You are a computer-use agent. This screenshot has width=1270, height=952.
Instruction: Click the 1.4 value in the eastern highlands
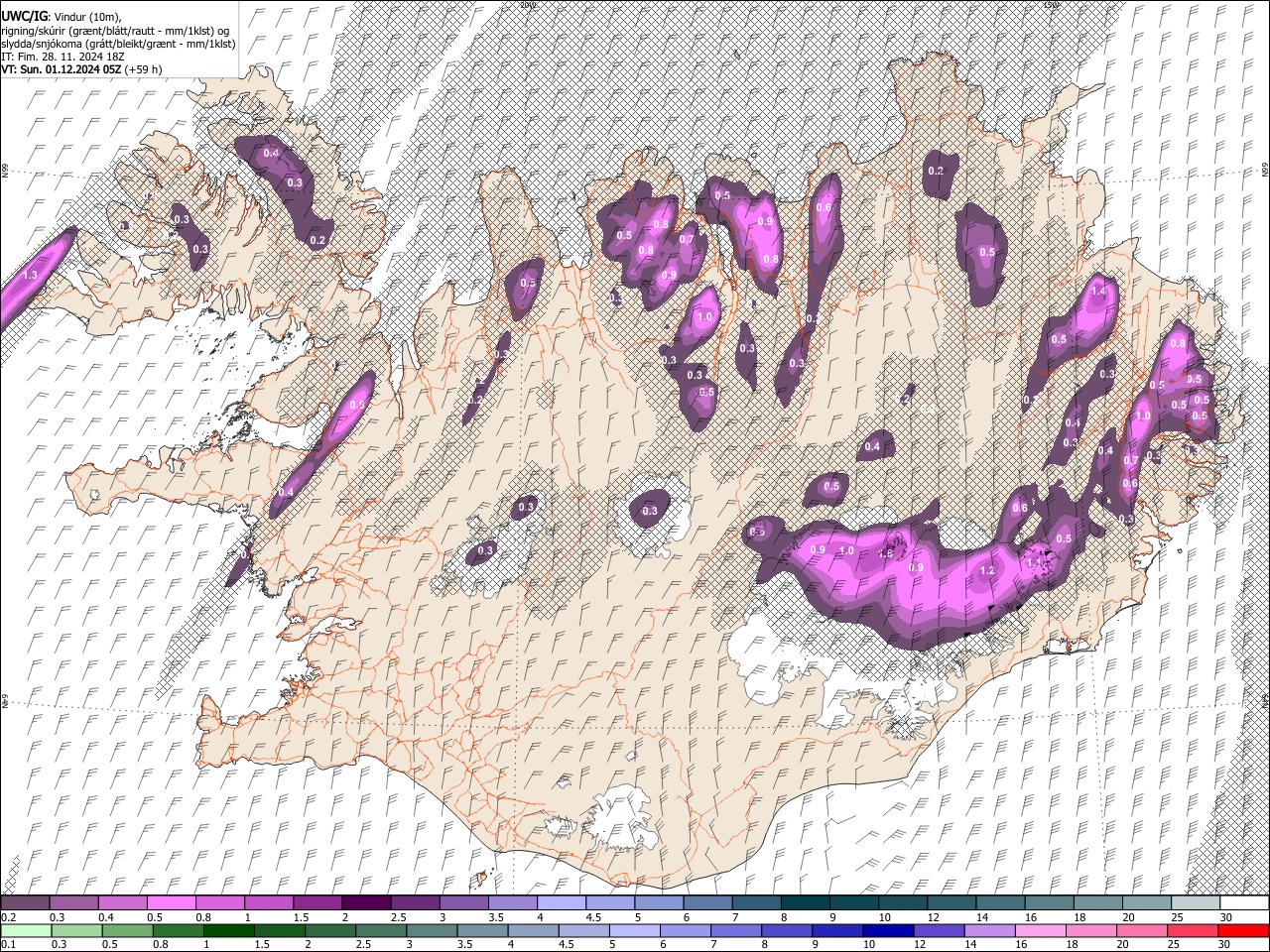[x=1098, y=293]
